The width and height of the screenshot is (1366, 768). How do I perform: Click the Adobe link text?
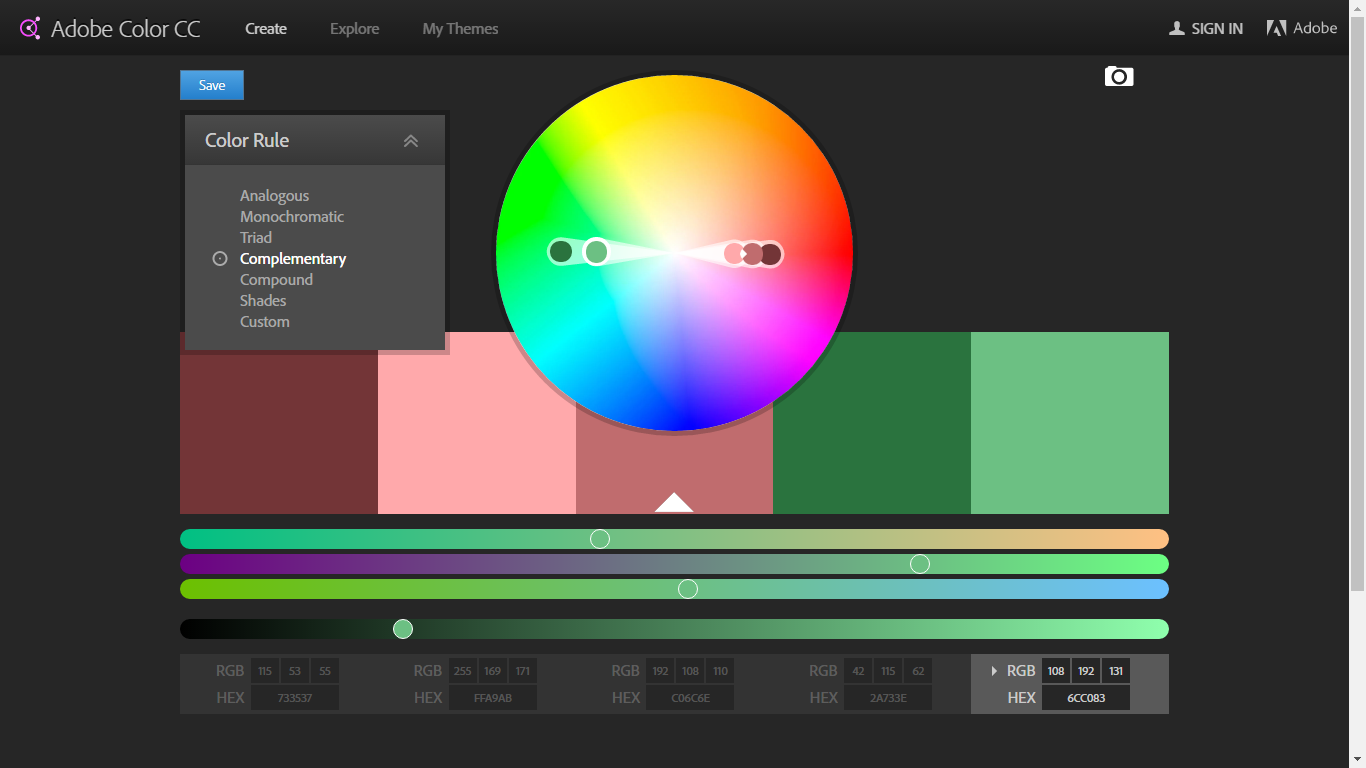pyautogui.click(x=1315, y=28)
